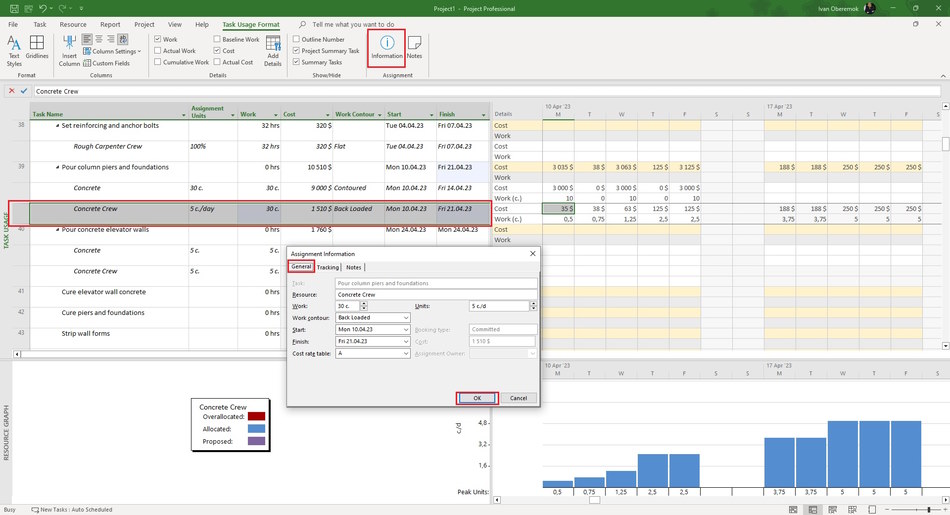Click OK in Assignment Information dialog
Image resolution: width=950 pixels, height=515 pixels.
point(477,398)
